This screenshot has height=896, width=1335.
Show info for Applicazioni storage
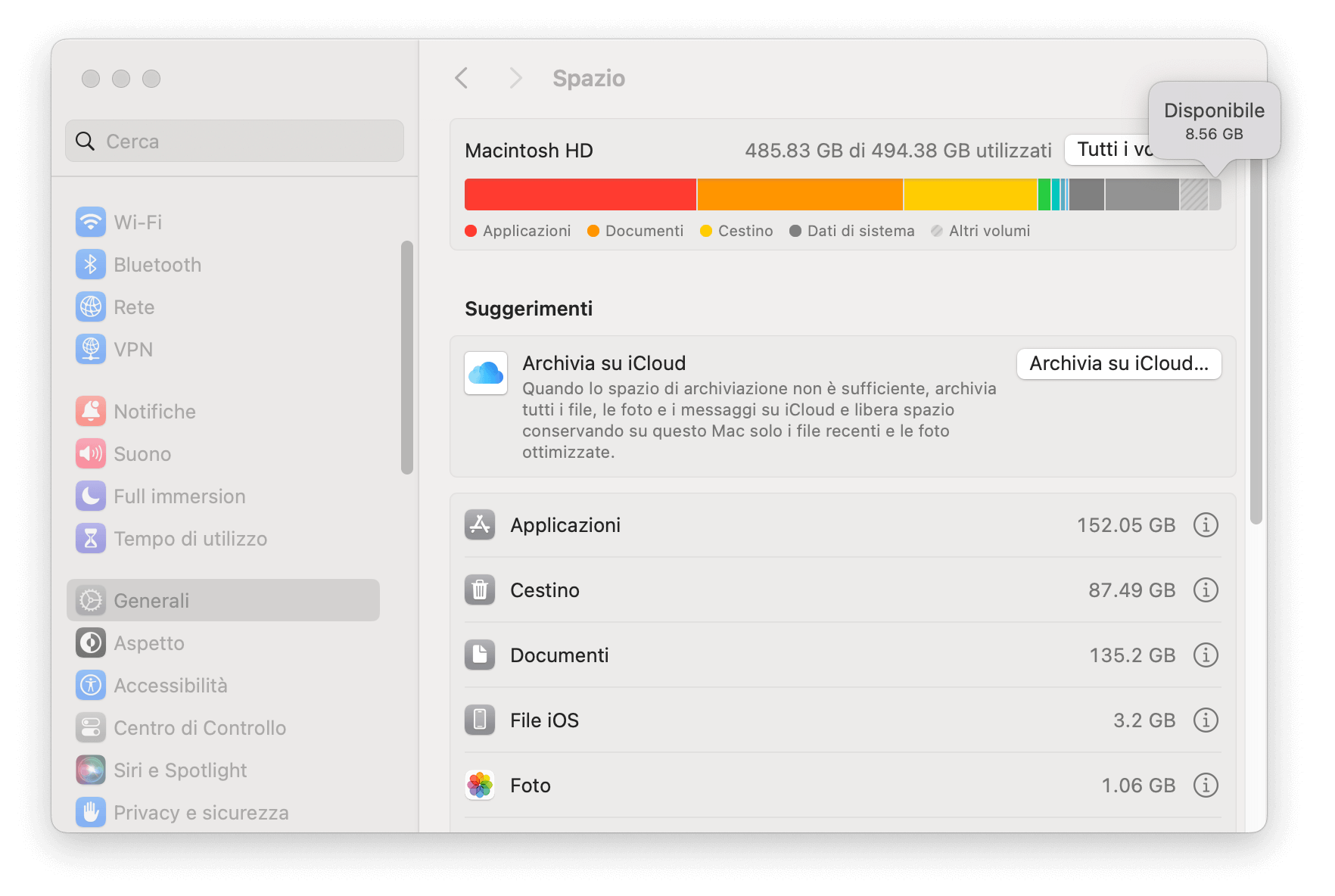click(1206, 524)
